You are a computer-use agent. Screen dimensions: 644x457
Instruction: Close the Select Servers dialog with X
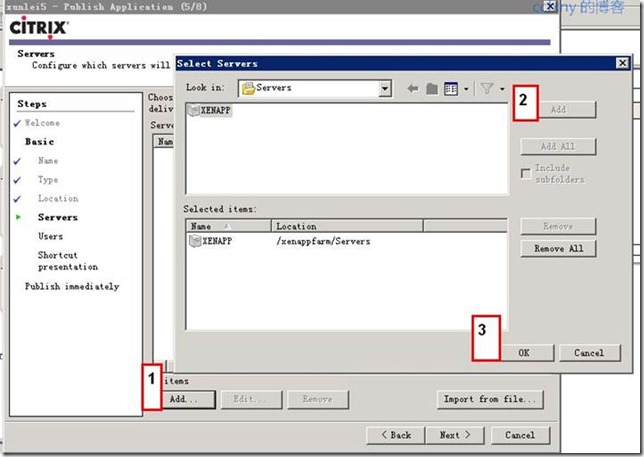[x=622, y=63]
